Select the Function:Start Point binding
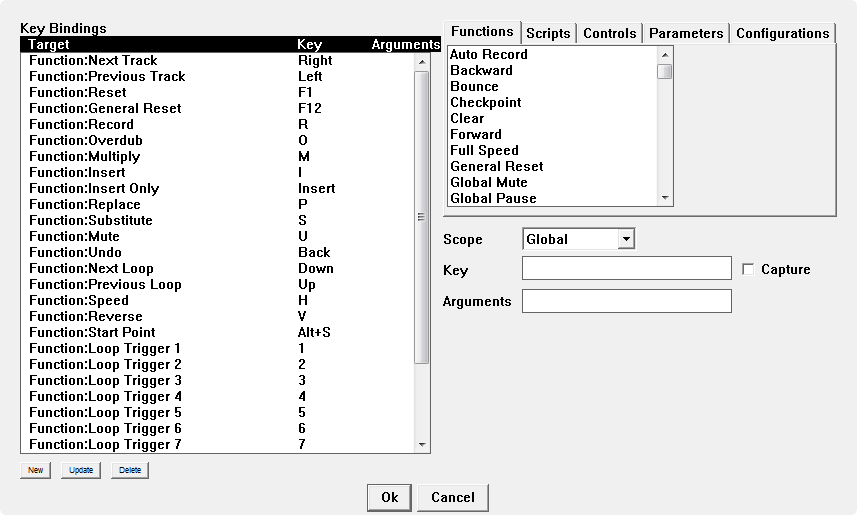The width and height of the screenshot is (857, 515). tap(218, 332)
